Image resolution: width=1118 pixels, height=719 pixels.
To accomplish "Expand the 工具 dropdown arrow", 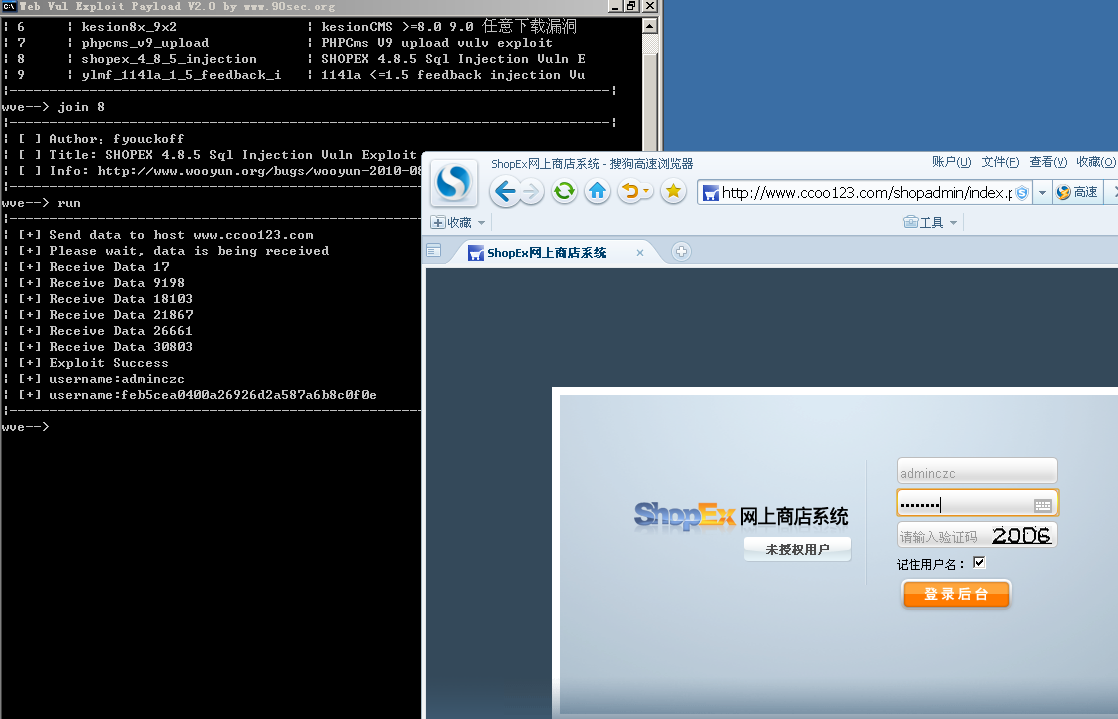I will pos(953,223).
